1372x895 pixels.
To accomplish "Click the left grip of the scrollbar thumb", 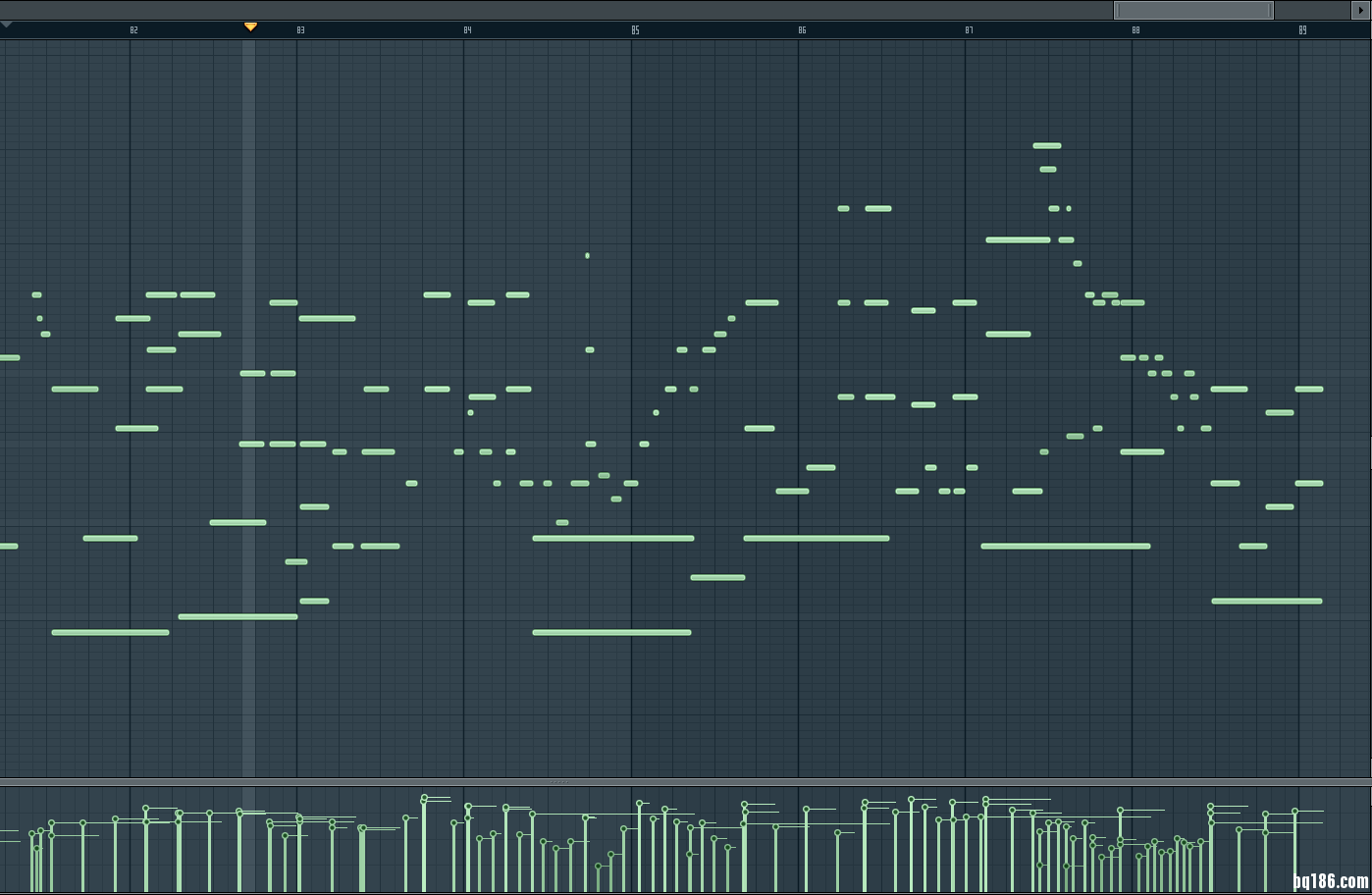I will 1117,10.
